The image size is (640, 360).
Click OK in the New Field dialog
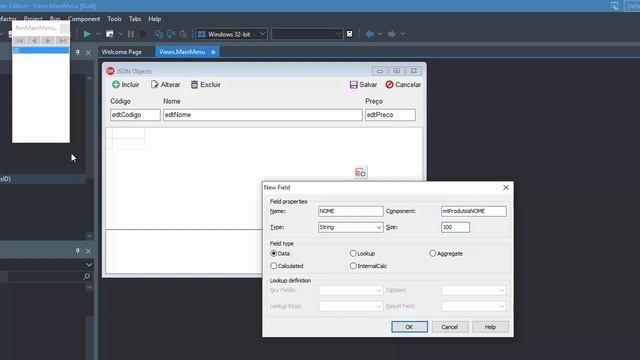[x=409, y=327]
